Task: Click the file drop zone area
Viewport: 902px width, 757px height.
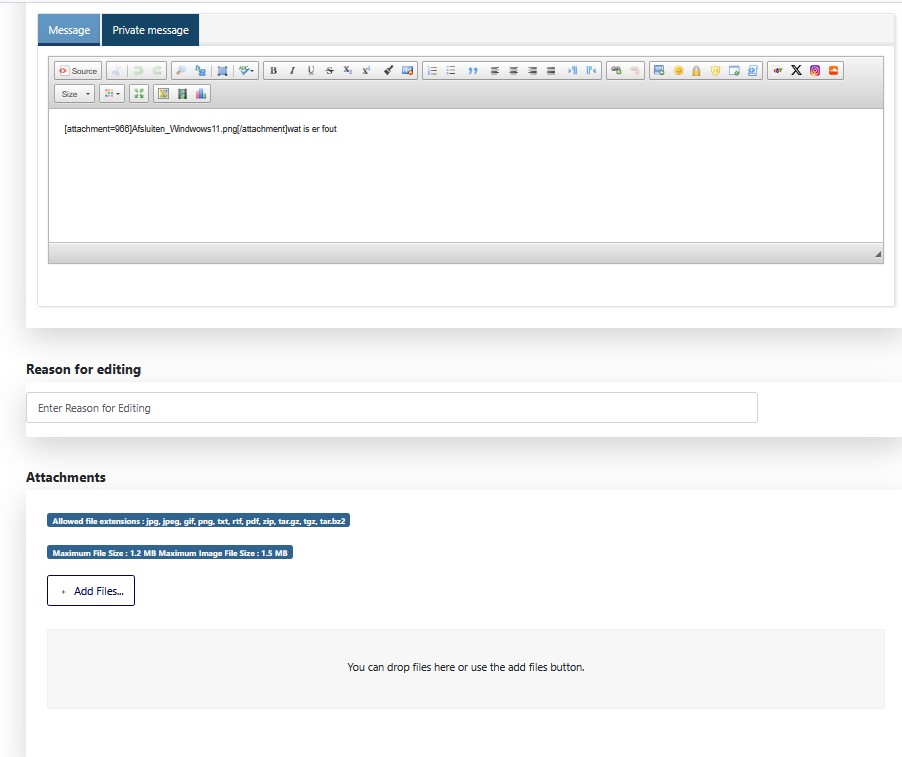Action: 465,668
